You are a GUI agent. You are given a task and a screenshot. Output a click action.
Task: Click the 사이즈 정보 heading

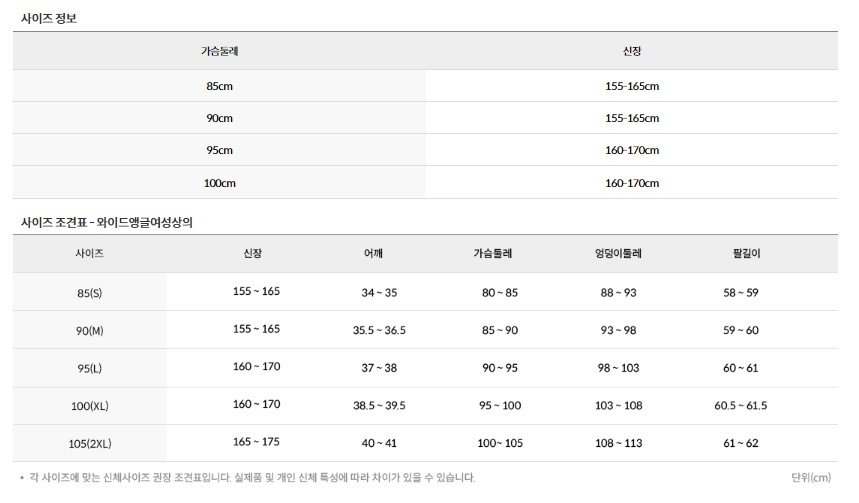[x=49, y=18]
